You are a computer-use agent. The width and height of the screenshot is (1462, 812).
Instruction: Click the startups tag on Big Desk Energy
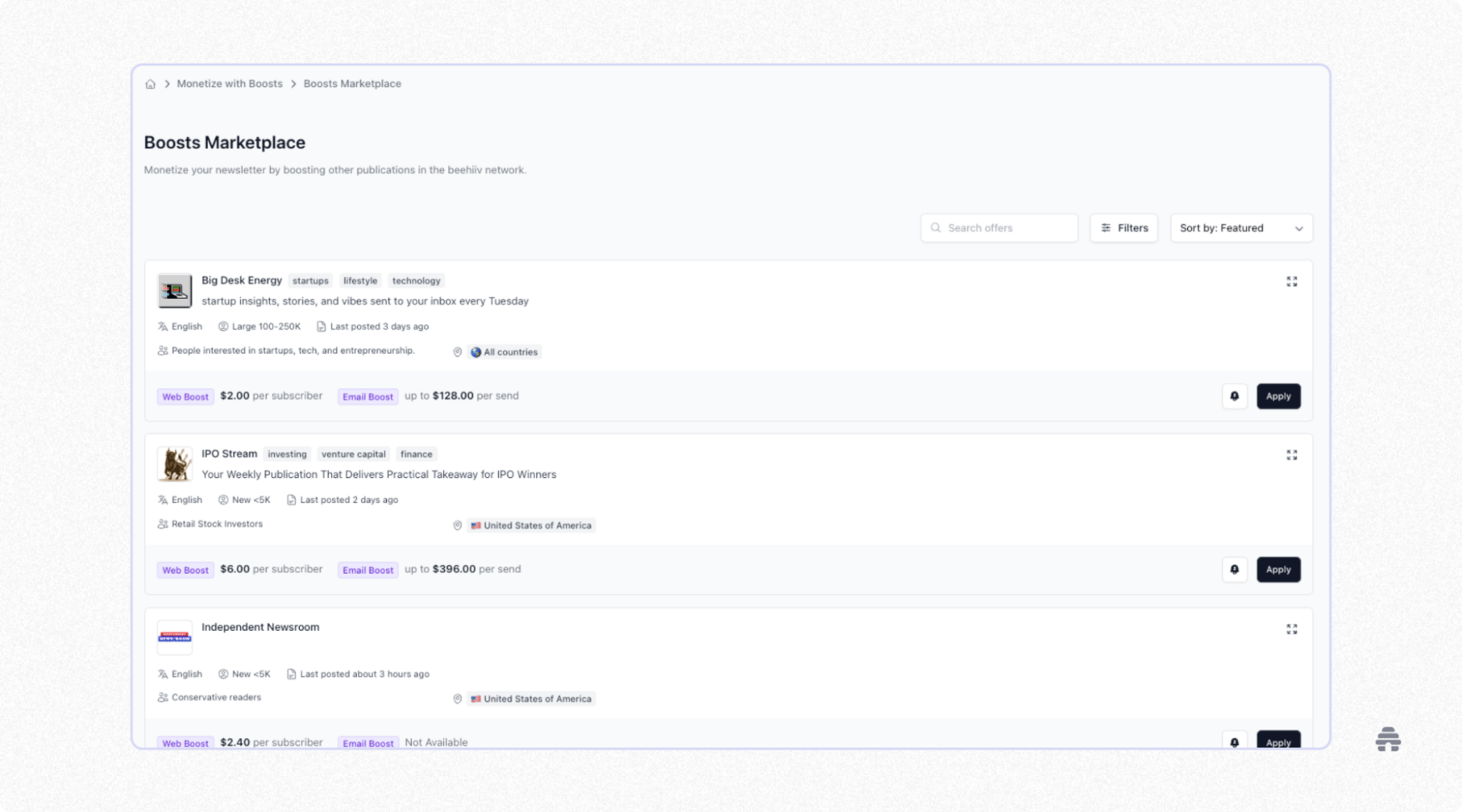click(310, 280)
